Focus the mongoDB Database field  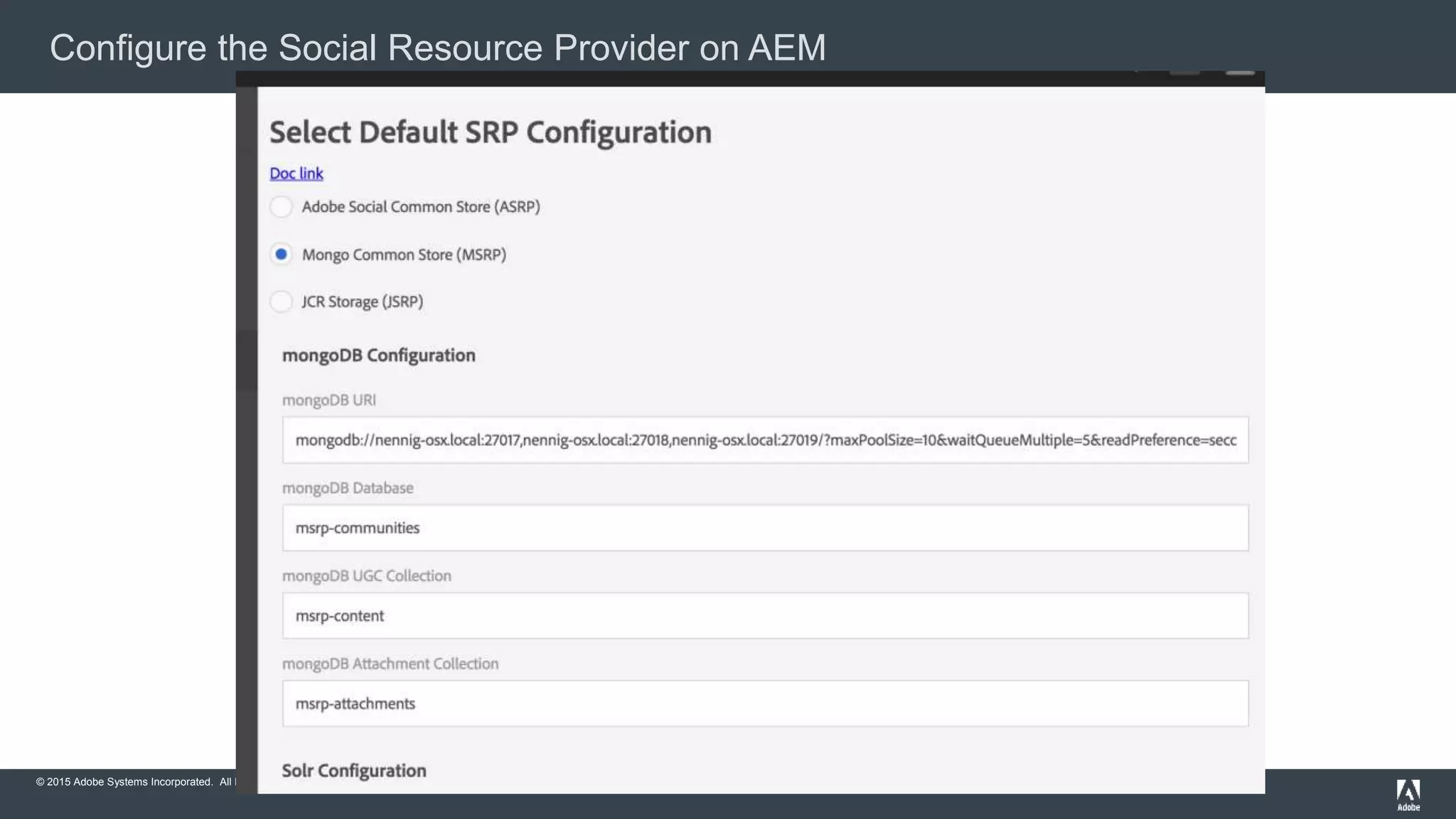coord(765,528)
